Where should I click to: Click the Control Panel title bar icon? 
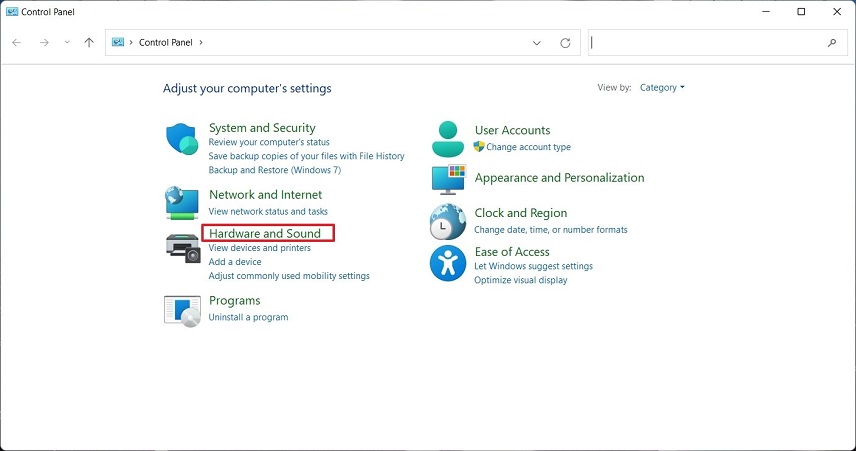tap(12, 11)
